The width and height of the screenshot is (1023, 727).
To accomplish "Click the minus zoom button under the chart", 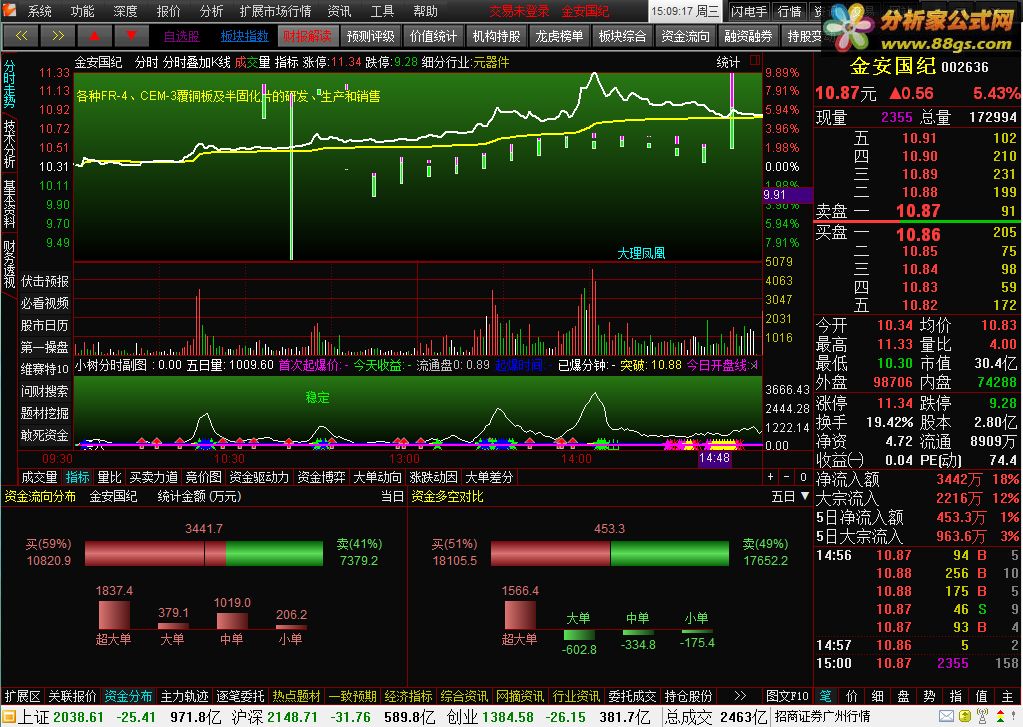I will click(787, 477).
